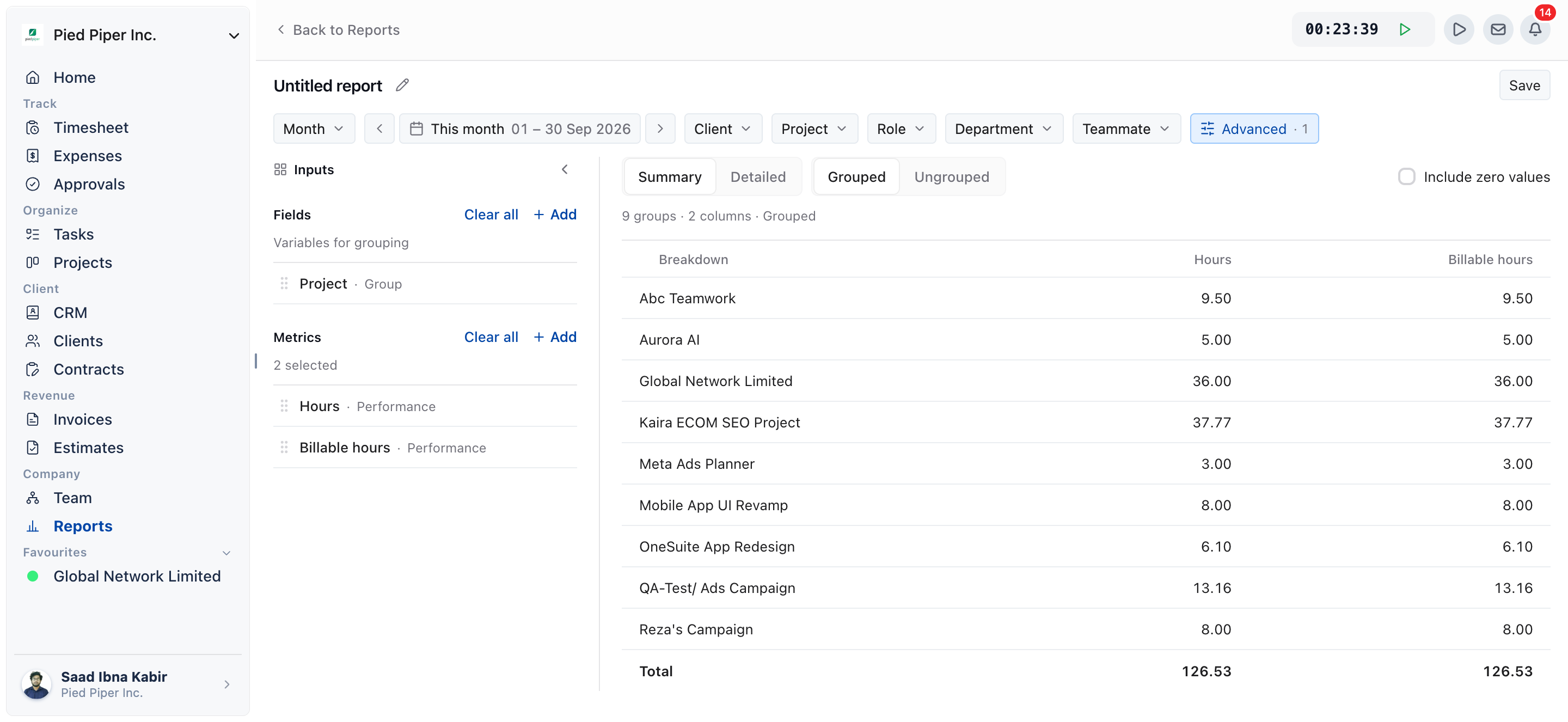Open the Project filter dropdown
Screen dimensions: 1568x722
(x=814, y=129)
